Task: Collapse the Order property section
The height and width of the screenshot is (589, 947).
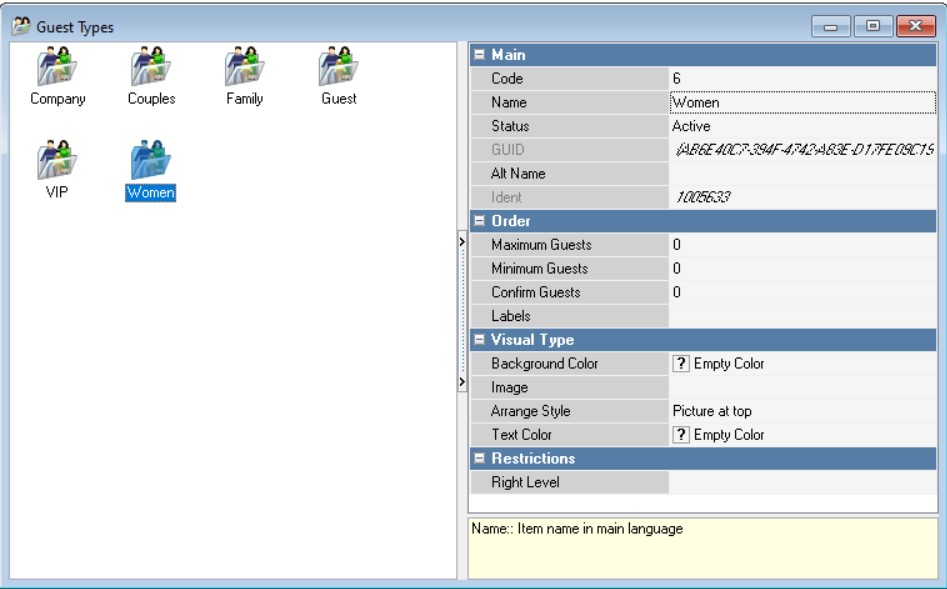Action: click(x=480, y=221)
